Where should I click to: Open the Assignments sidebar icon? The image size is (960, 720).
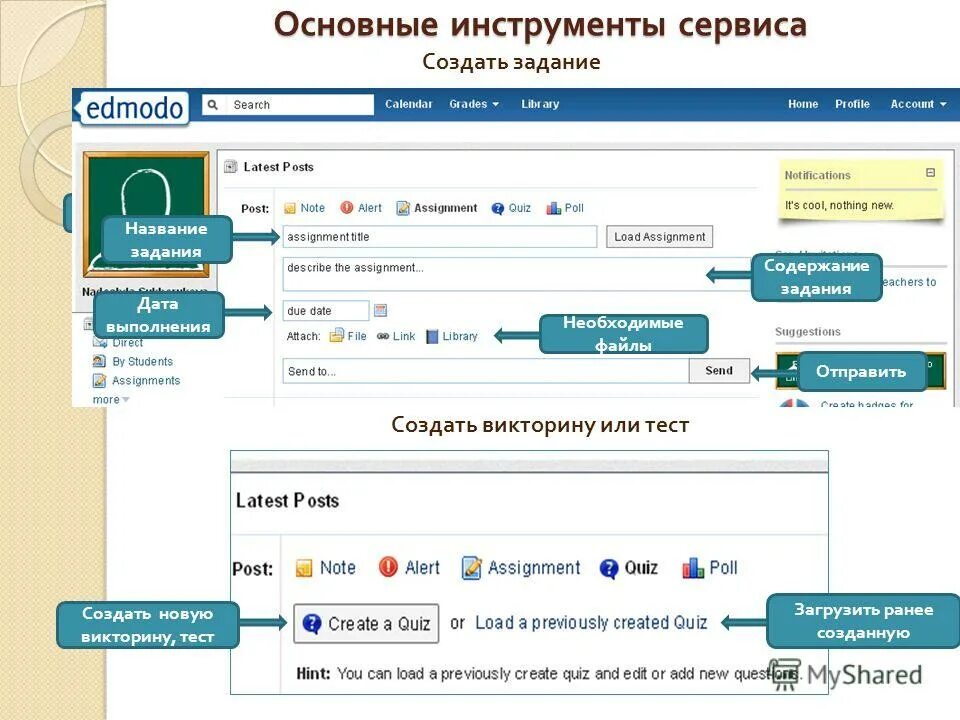point(99,381)
